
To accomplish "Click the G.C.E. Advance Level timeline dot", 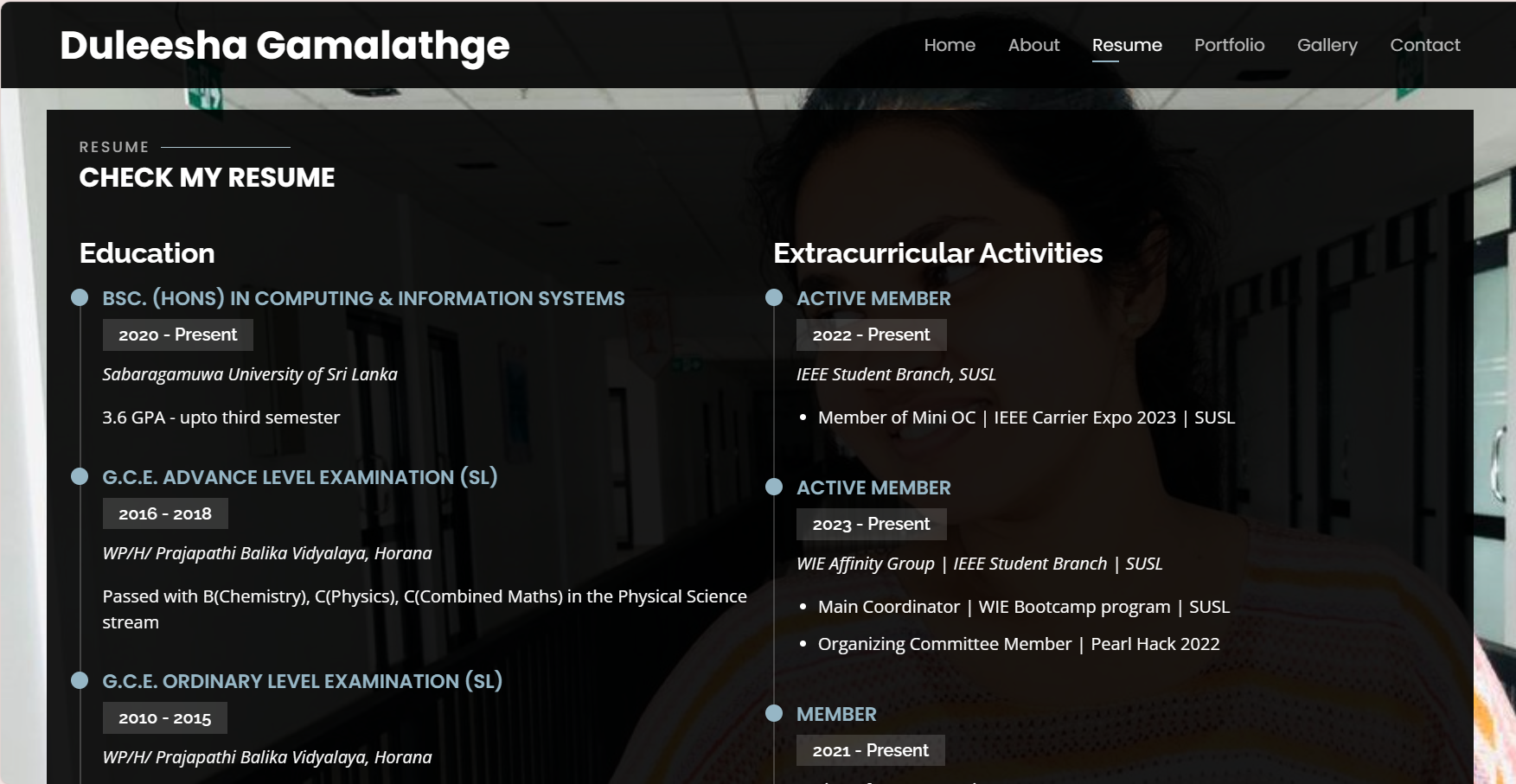I will tap(80, 476).
